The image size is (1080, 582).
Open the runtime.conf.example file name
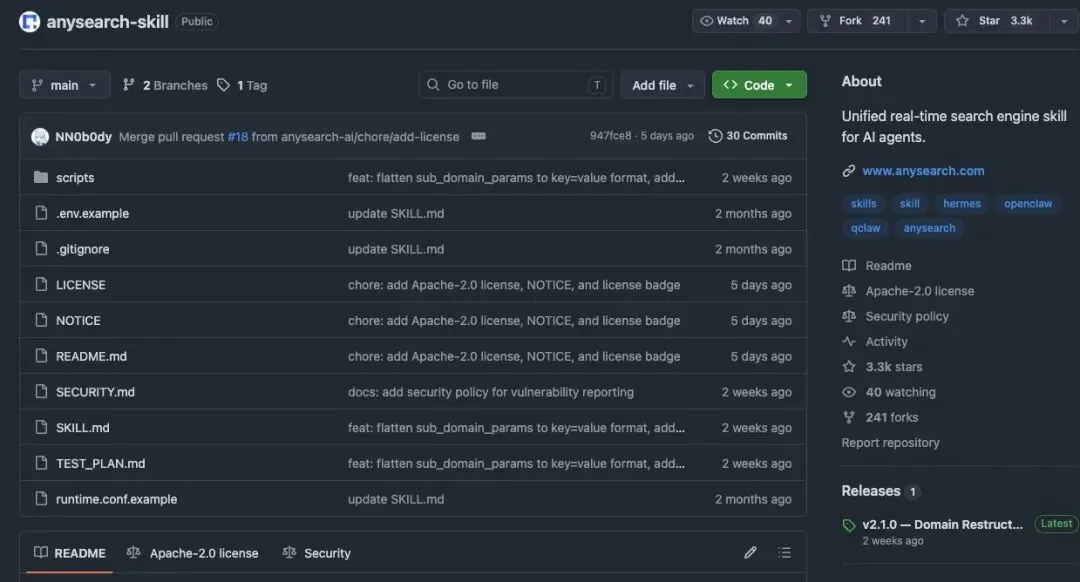(x=116, y=499)
